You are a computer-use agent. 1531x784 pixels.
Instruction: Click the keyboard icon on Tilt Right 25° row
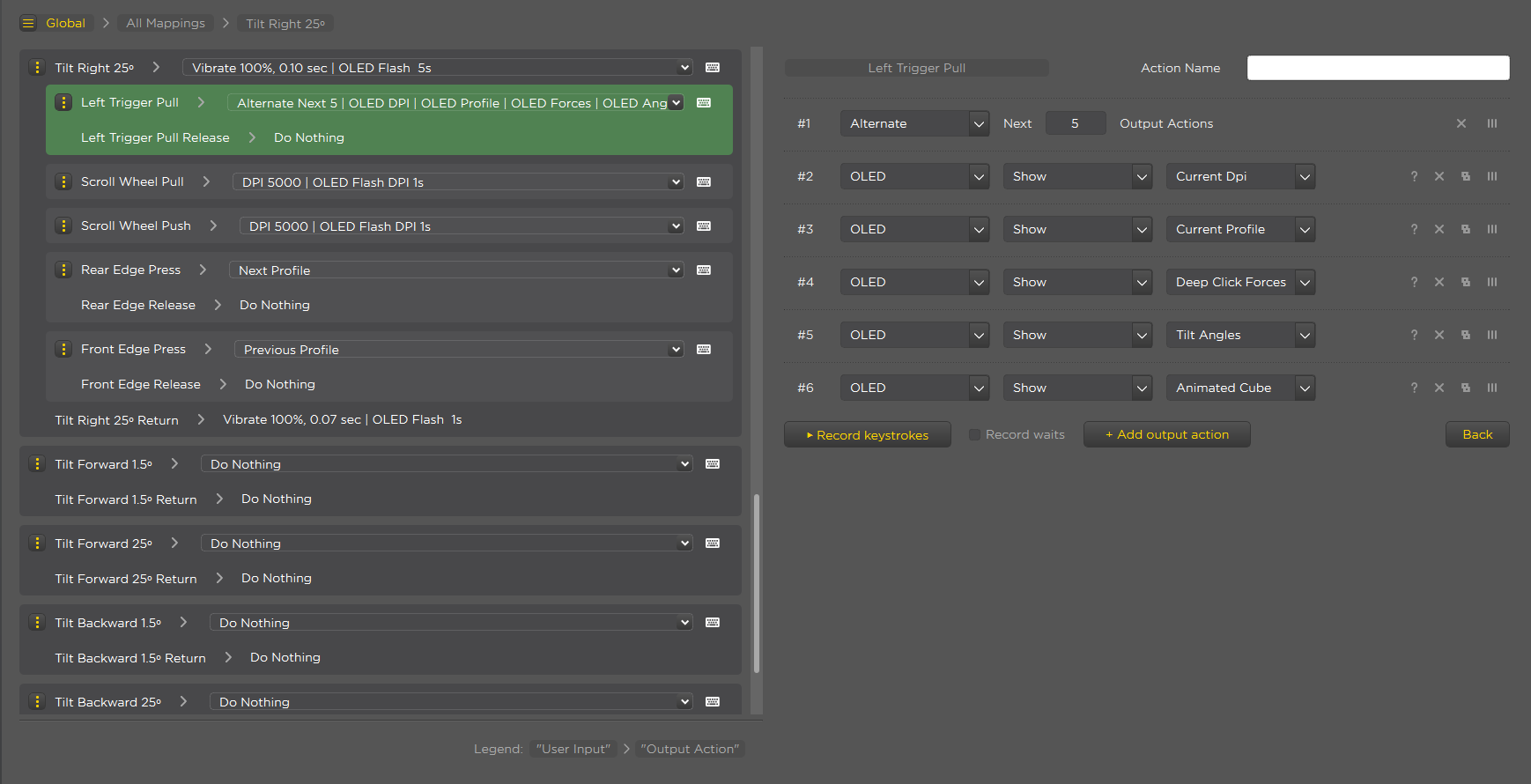(713, 68)
